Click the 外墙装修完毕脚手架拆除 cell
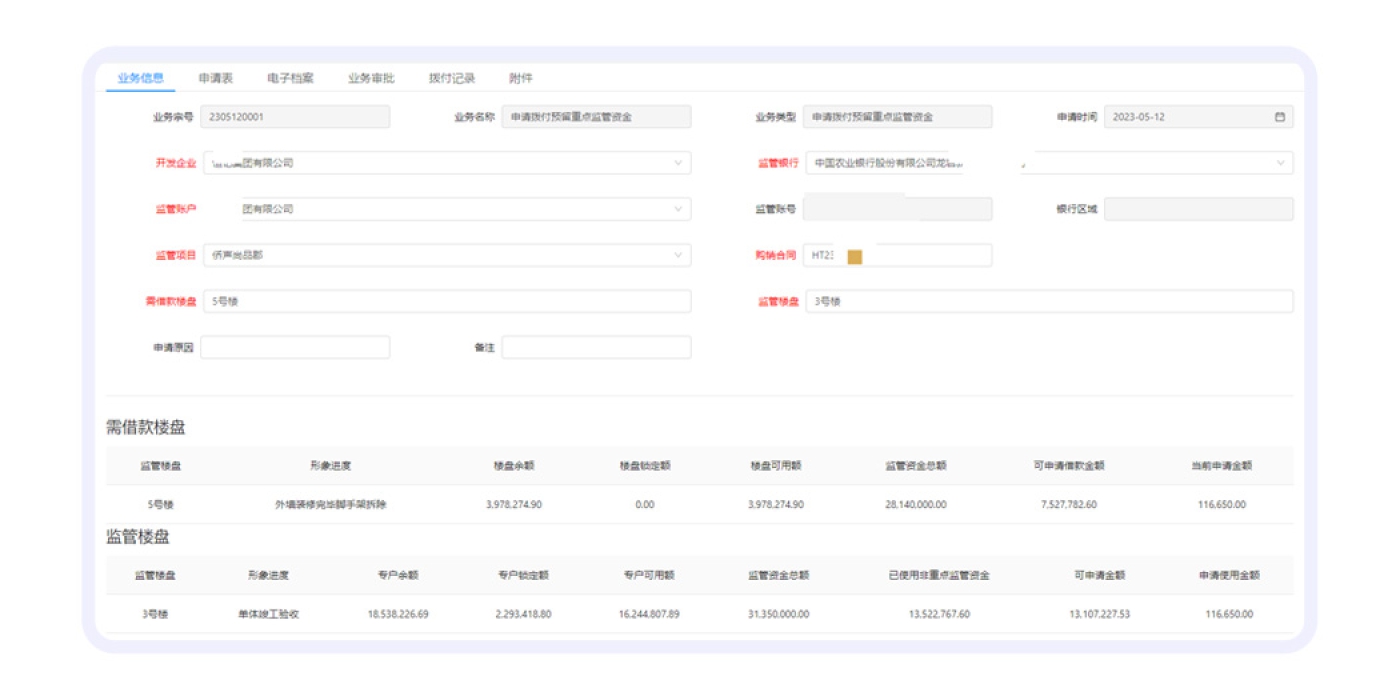 (x=330, y=504)
